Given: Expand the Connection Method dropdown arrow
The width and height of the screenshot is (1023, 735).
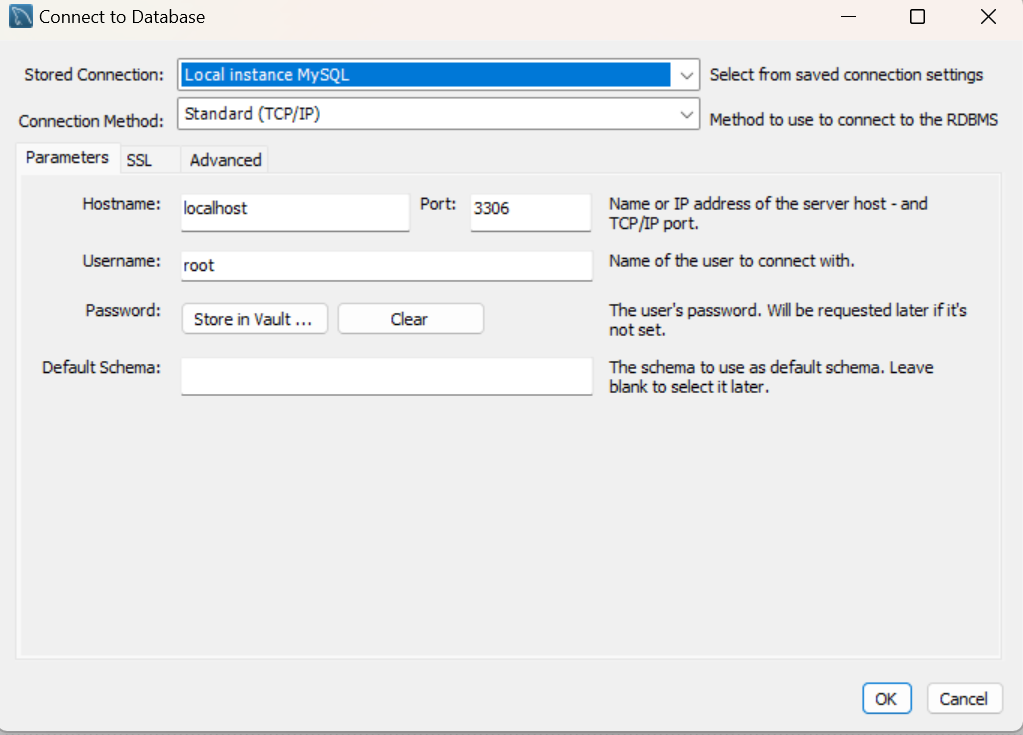Looking at the screenshot, I should pyautogui.click(x=686, y=114).
